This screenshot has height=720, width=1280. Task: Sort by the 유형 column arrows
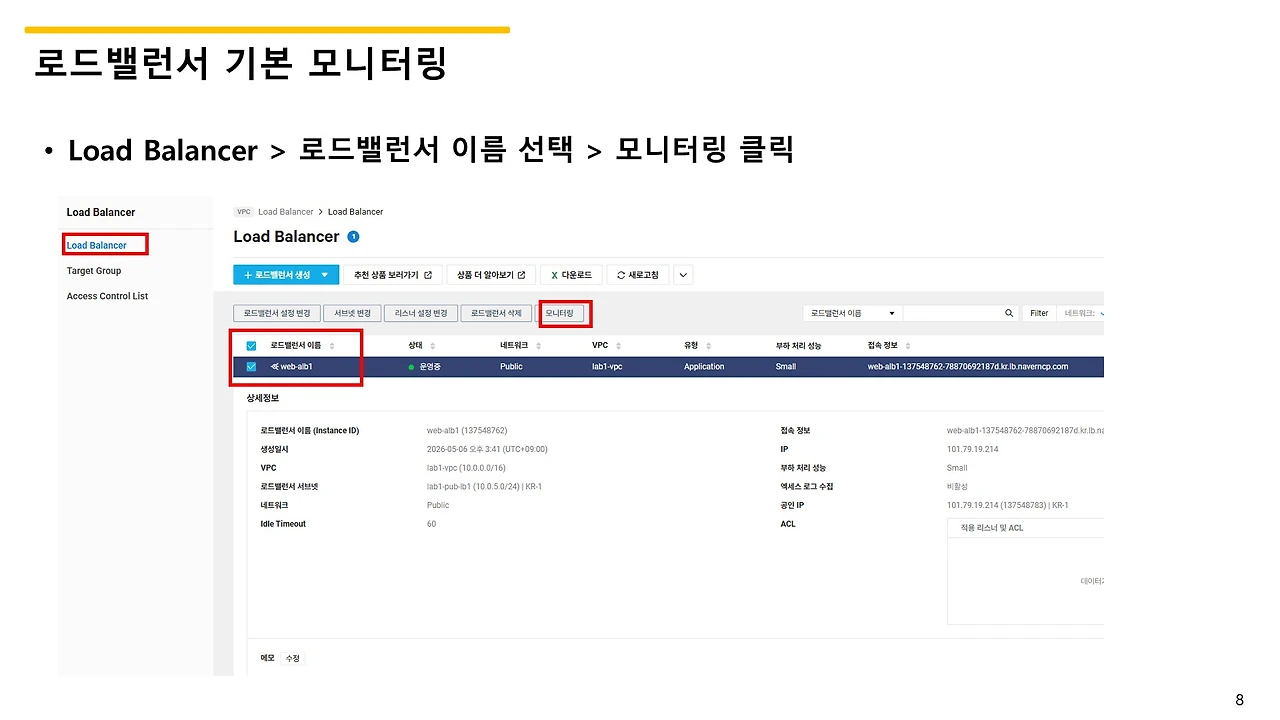tap(711, 346)
